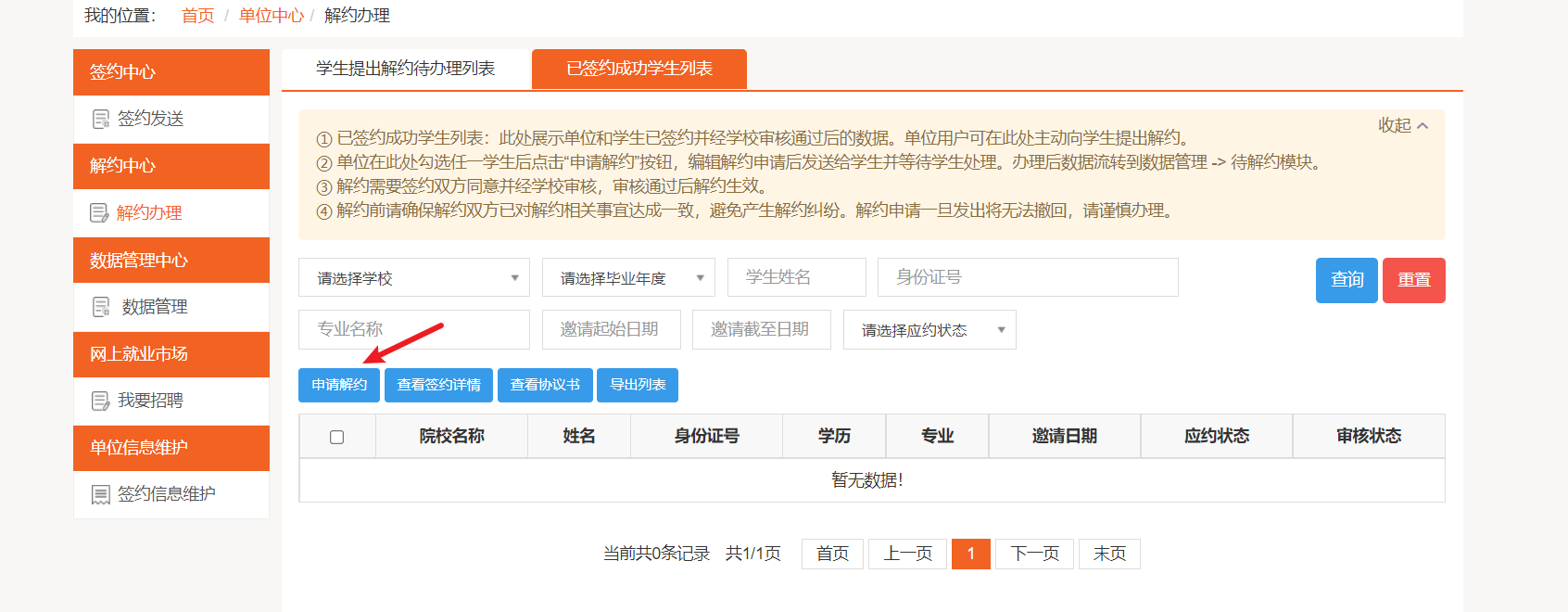Click the 下一页 pagination button

pyautogui.click(x=1034, y=554)
